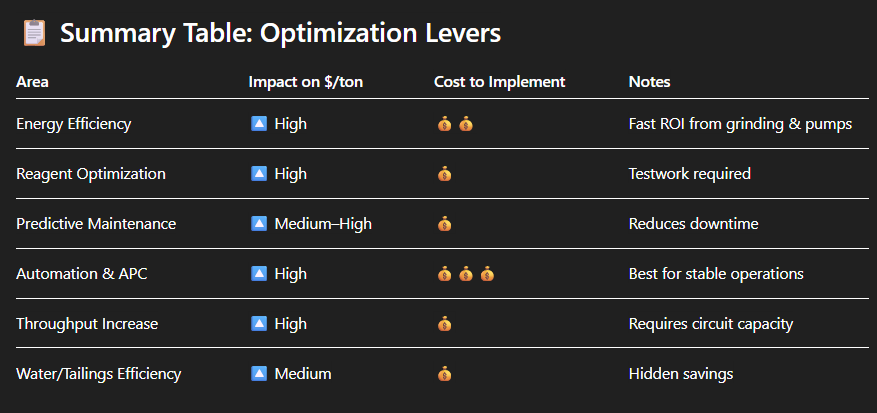Image resolution: width=877 pixels, height=413 pixels.
Task: Select the 'Area' column header
Action: 32,81
